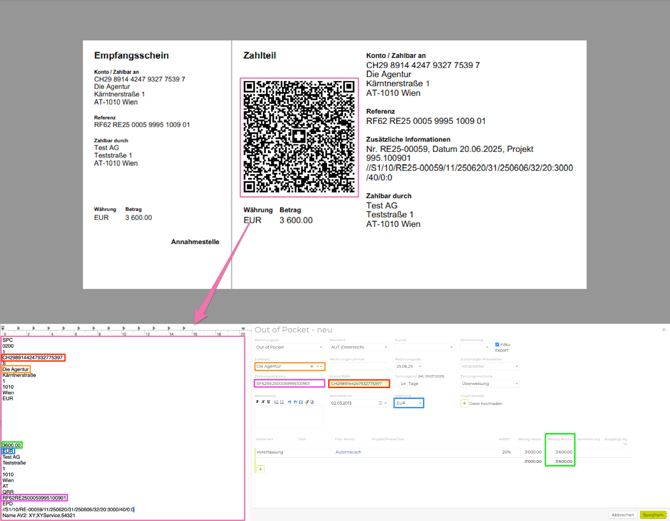Click the plus icon to add a row

[261, 469]
